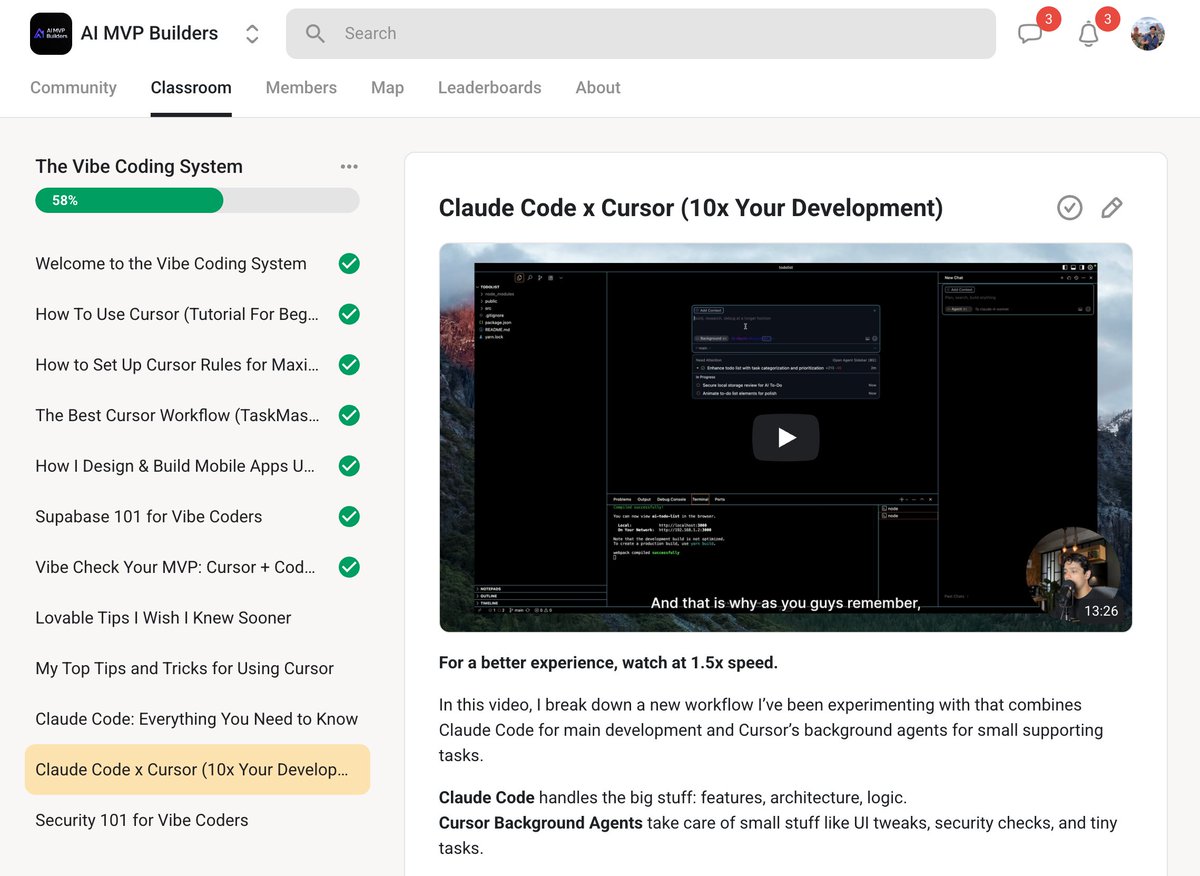Viewport: 1200px width, 876px height.
Task: Click the pencil edit lesson icon
Action: coord(1111,208)
